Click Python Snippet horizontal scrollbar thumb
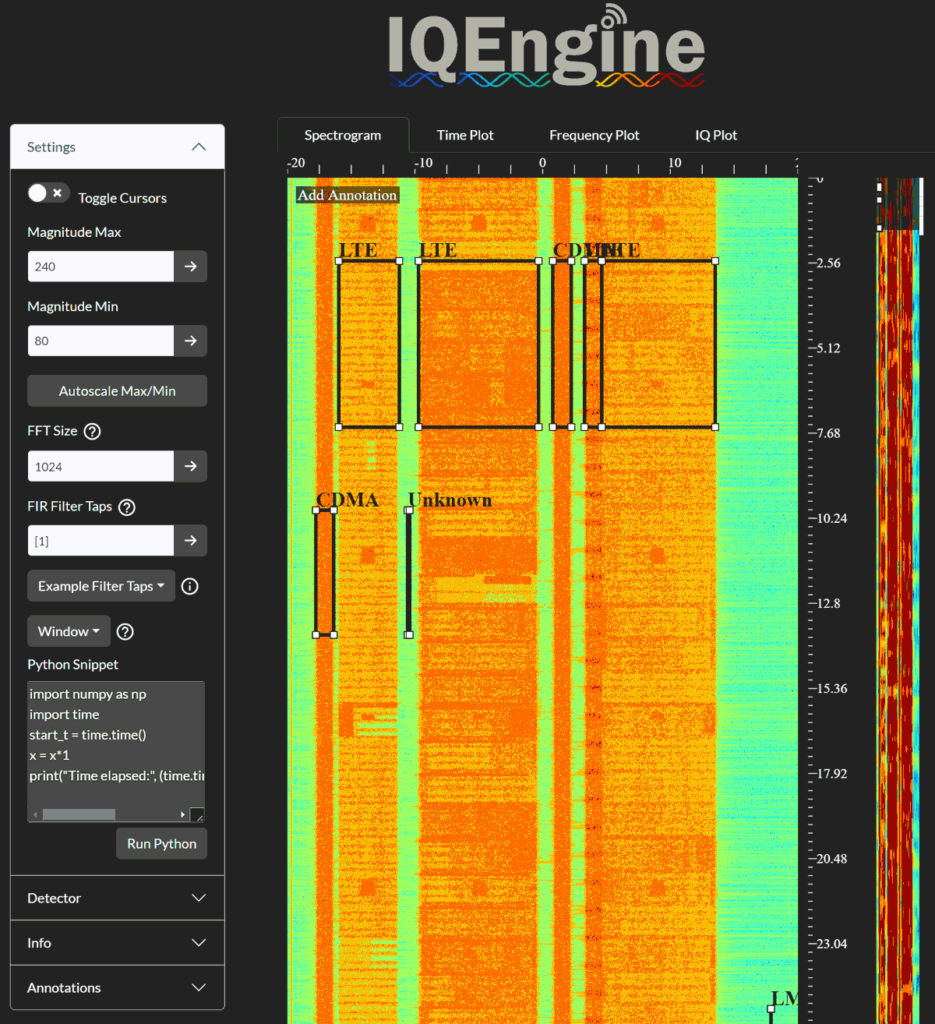The height and width of the screenshot is (1024, 935). pos(79,814)
